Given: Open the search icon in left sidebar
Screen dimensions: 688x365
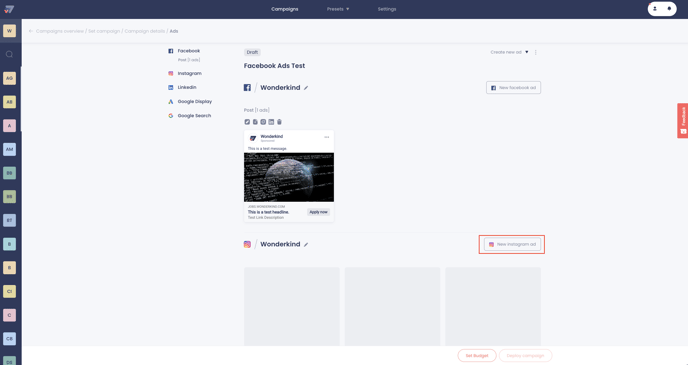Looking at the screenshot, I should click(9, 54).
